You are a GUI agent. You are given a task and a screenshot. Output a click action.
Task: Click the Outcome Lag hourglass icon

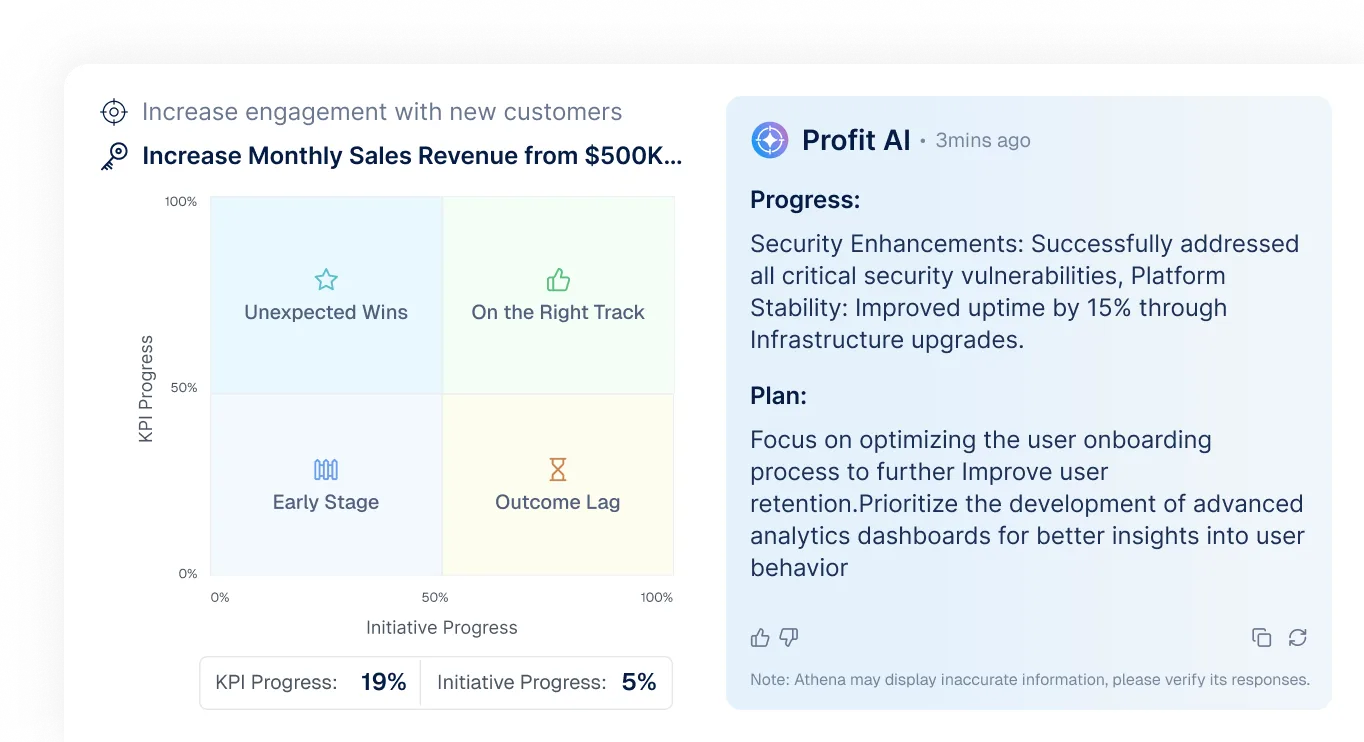point(558,470)
